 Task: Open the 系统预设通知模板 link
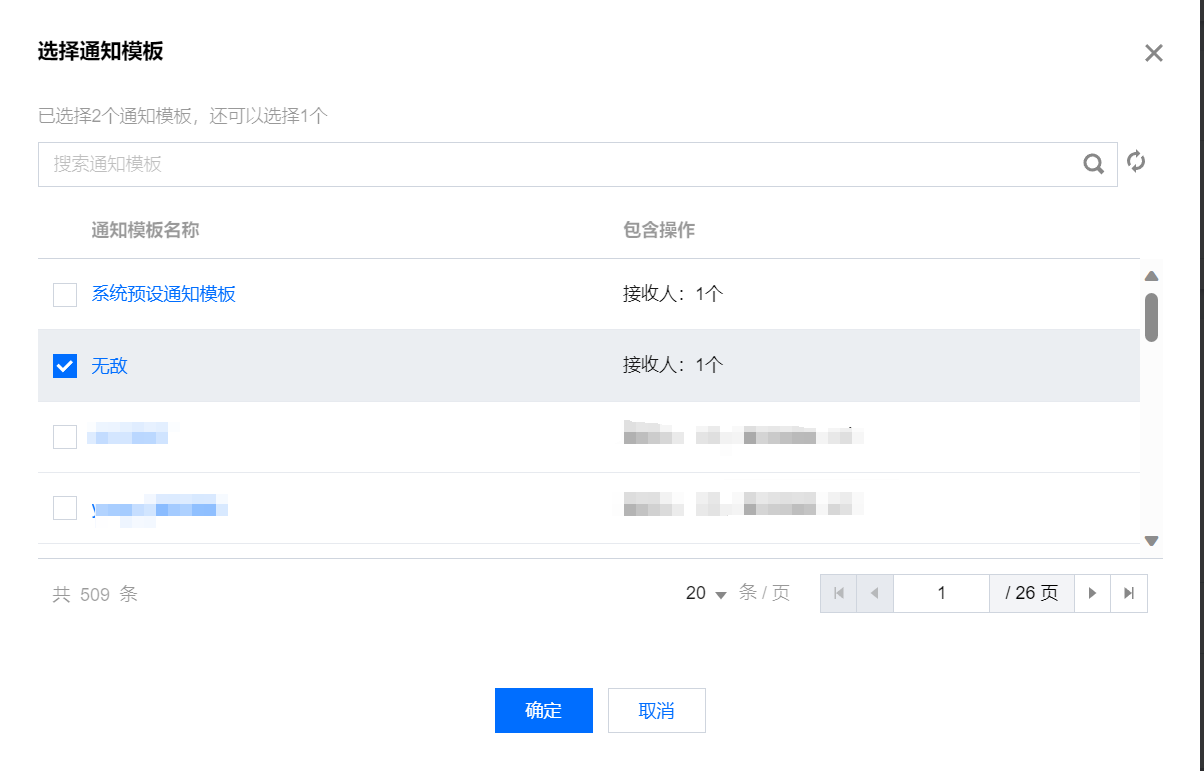164,294
